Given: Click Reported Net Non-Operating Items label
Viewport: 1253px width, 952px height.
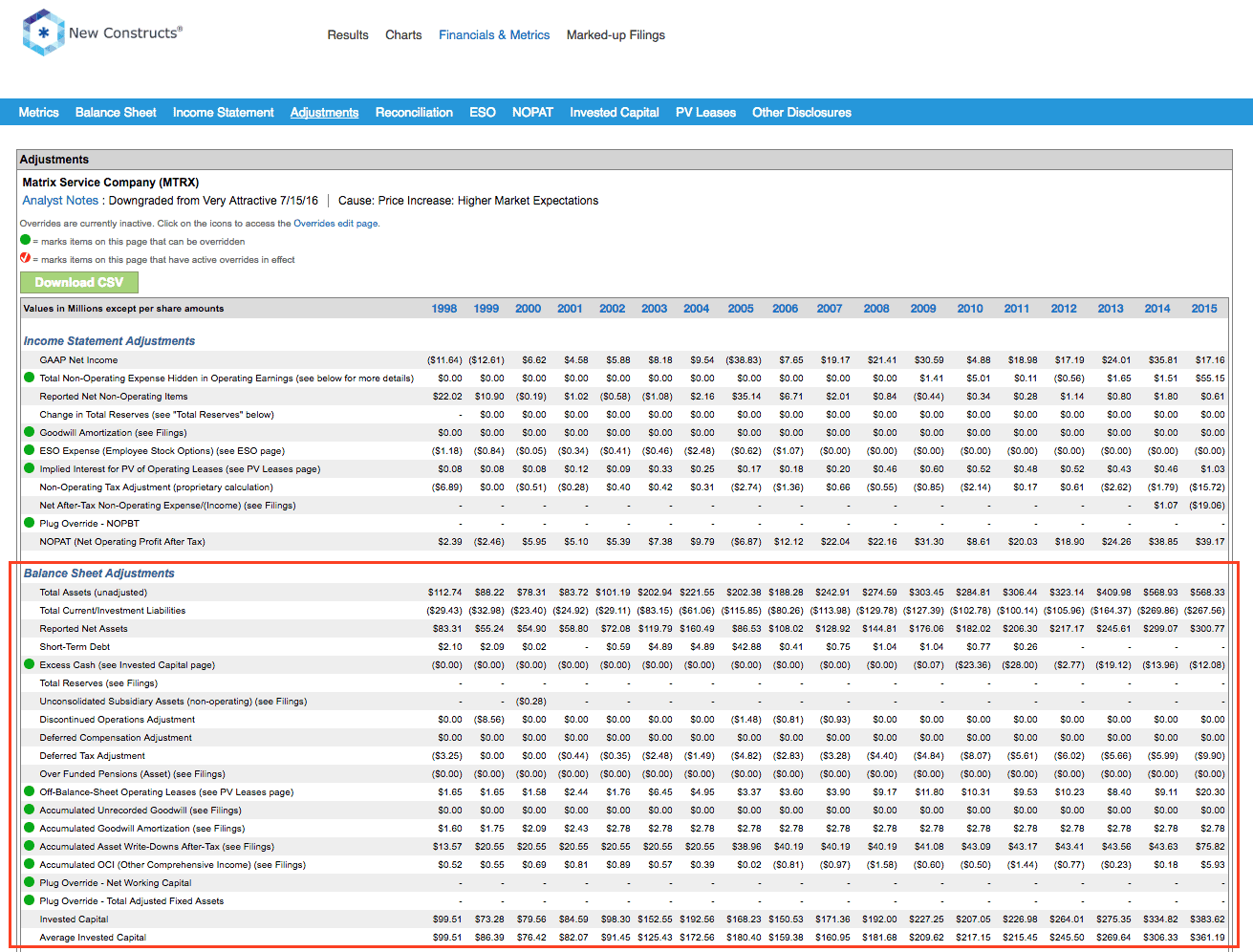Looking at the screenshot, I should [114, 397].
